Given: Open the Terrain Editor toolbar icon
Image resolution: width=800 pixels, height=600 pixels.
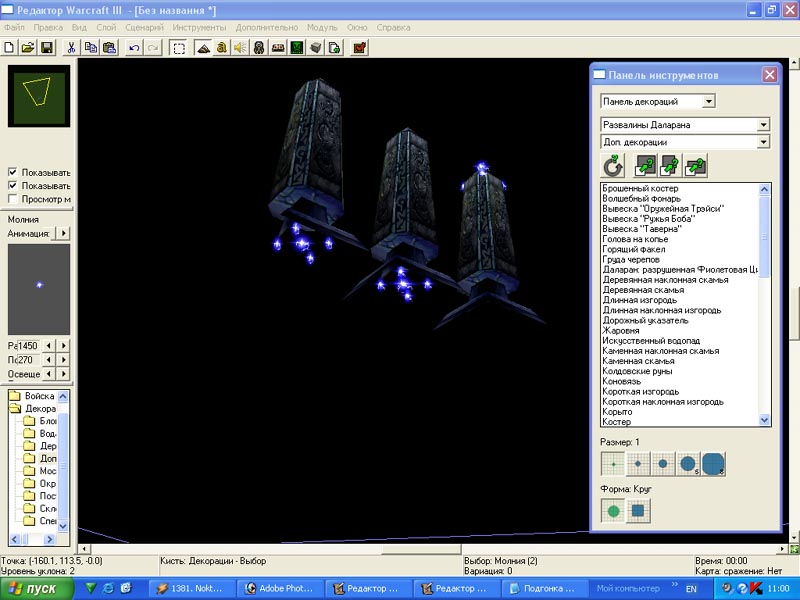Looking at the screenshot, I should (x=203, y=47).
